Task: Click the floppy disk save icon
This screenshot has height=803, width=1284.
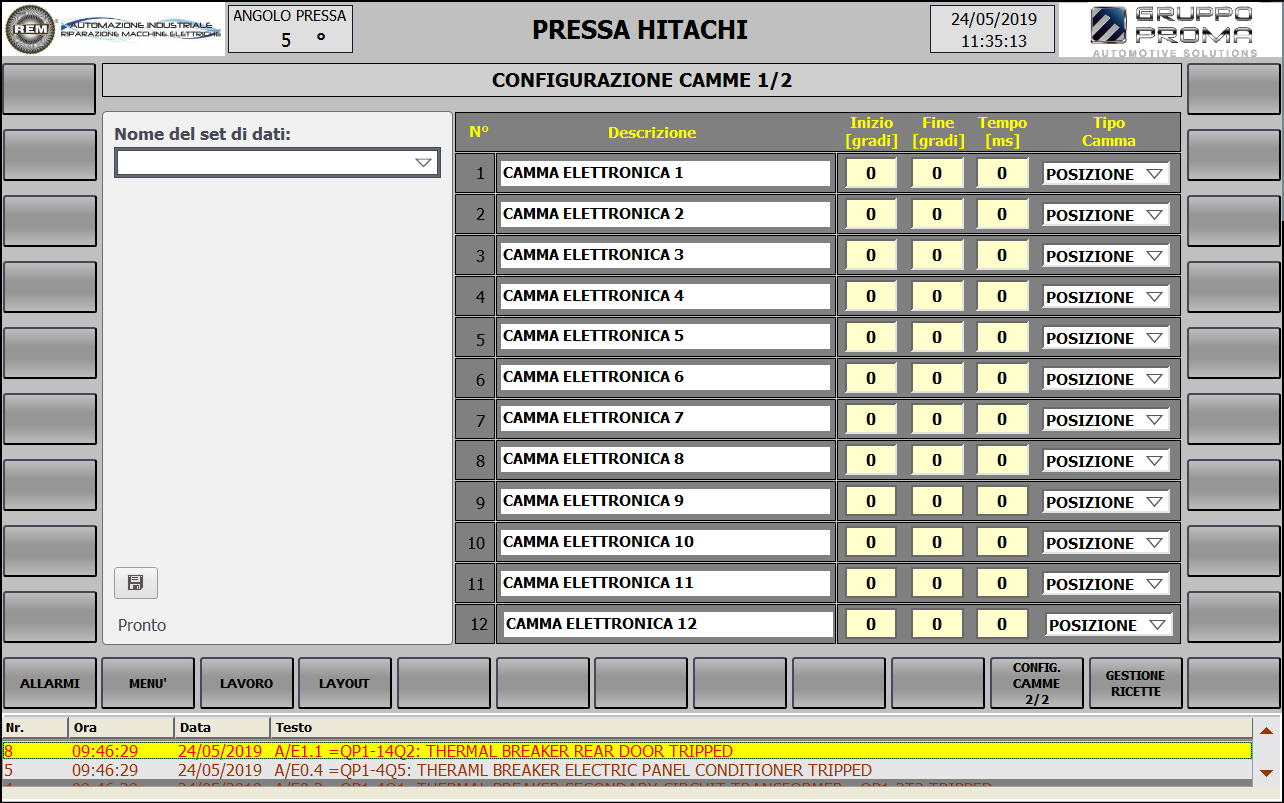Action: pyautogui.click(x=136, y=583)
